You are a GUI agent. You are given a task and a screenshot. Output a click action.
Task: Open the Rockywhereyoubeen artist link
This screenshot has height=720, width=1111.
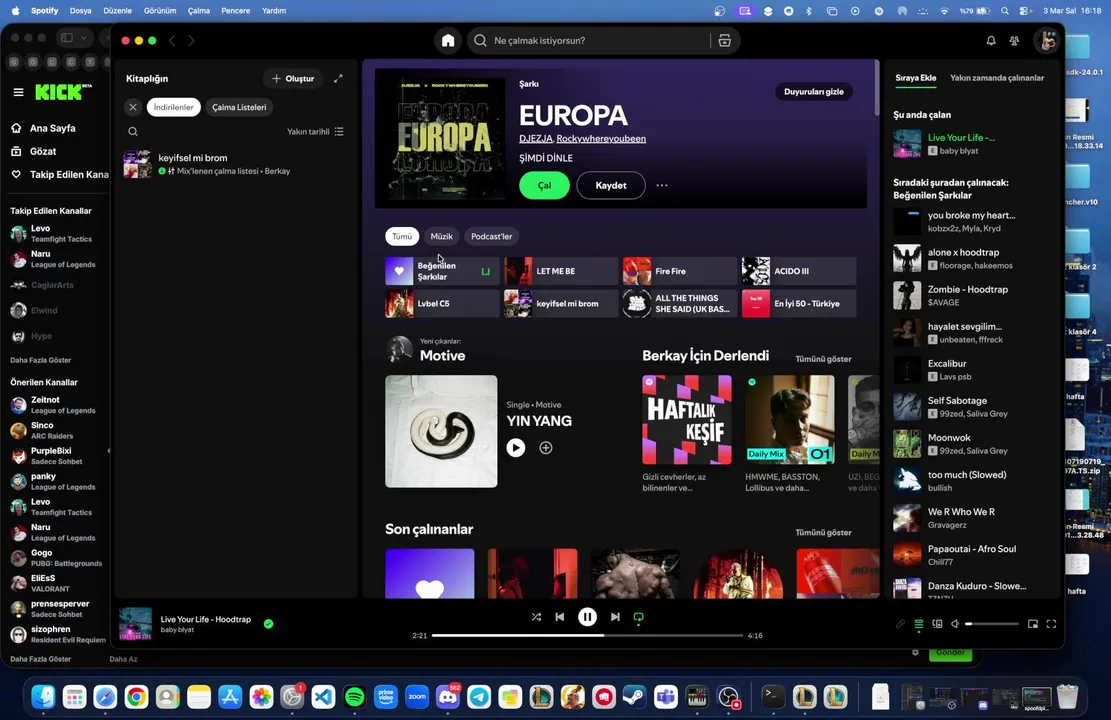(x=601, y=139)
